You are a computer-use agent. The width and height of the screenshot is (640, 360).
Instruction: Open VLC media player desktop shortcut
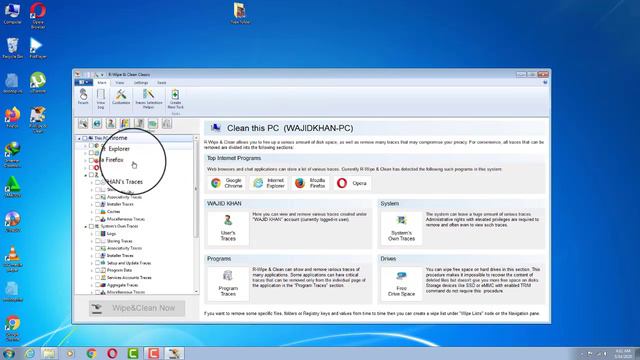coord(13,259)
